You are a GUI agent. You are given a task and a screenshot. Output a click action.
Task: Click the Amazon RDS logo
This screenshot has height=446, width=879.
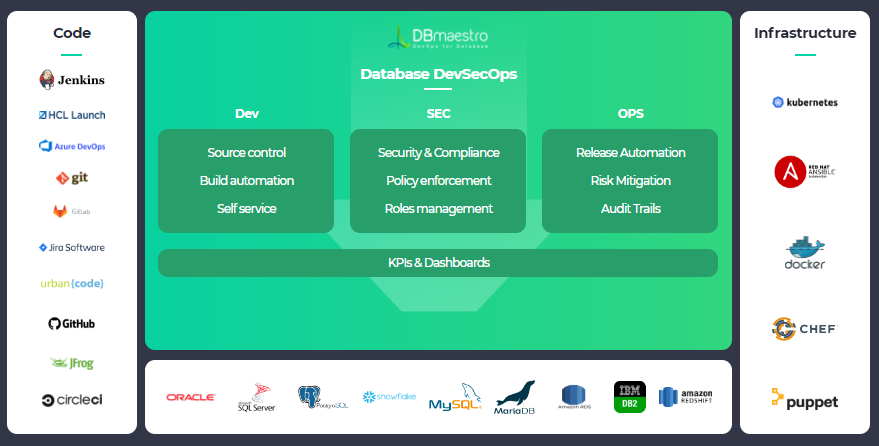coord(573,397)
